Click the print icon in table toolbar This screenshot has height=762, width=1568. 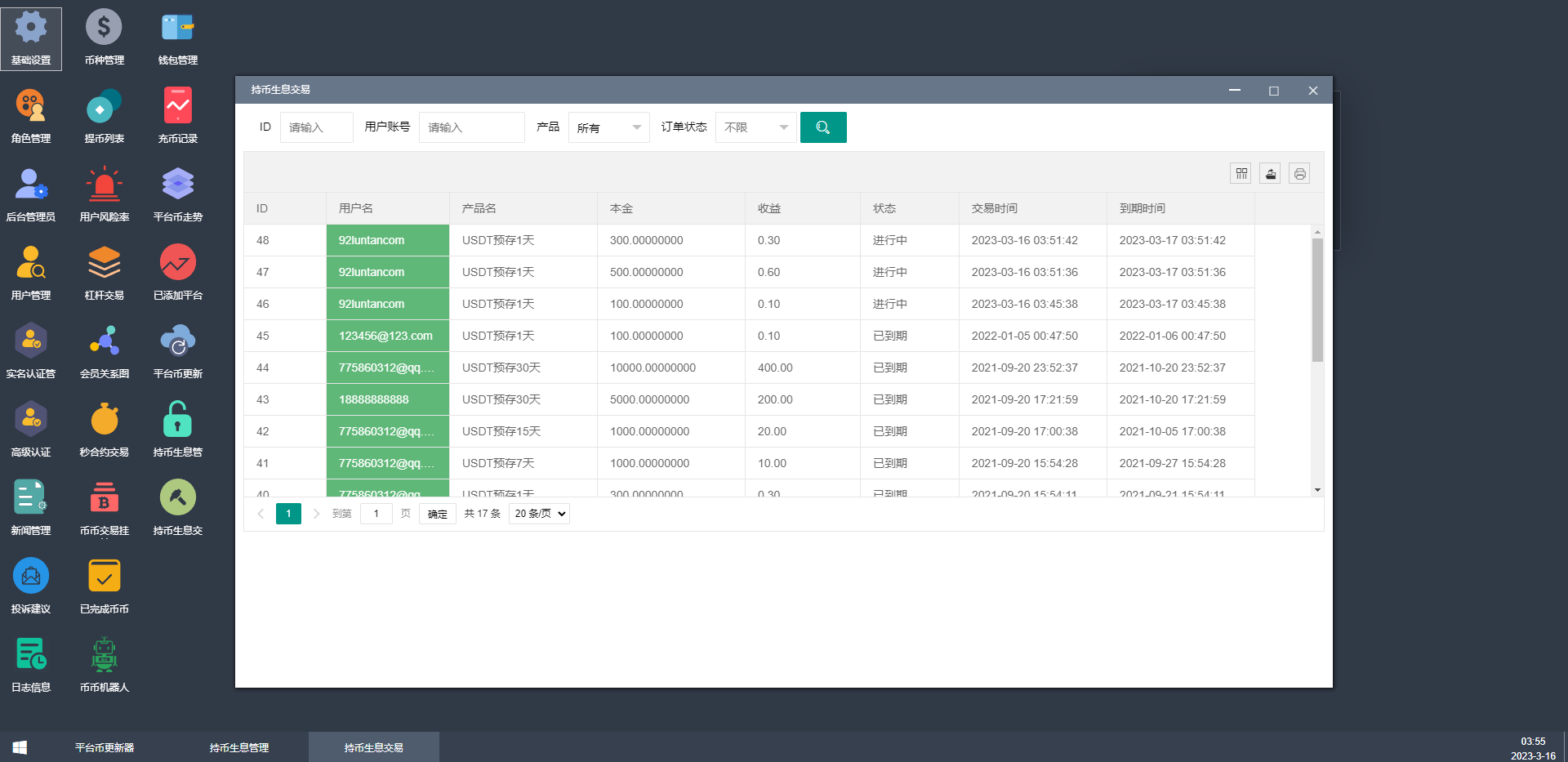(x=1298, y=174)
